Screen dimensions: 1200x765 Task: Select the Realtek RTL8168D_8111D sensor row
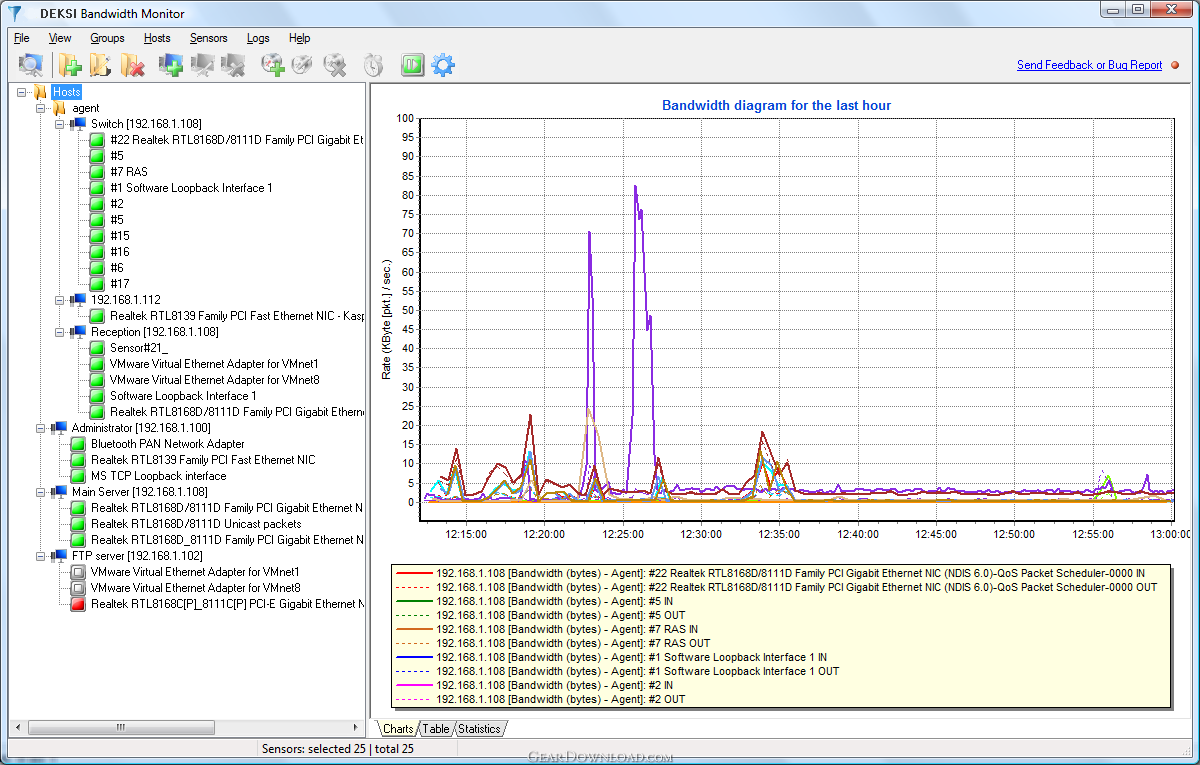(227, 540)
